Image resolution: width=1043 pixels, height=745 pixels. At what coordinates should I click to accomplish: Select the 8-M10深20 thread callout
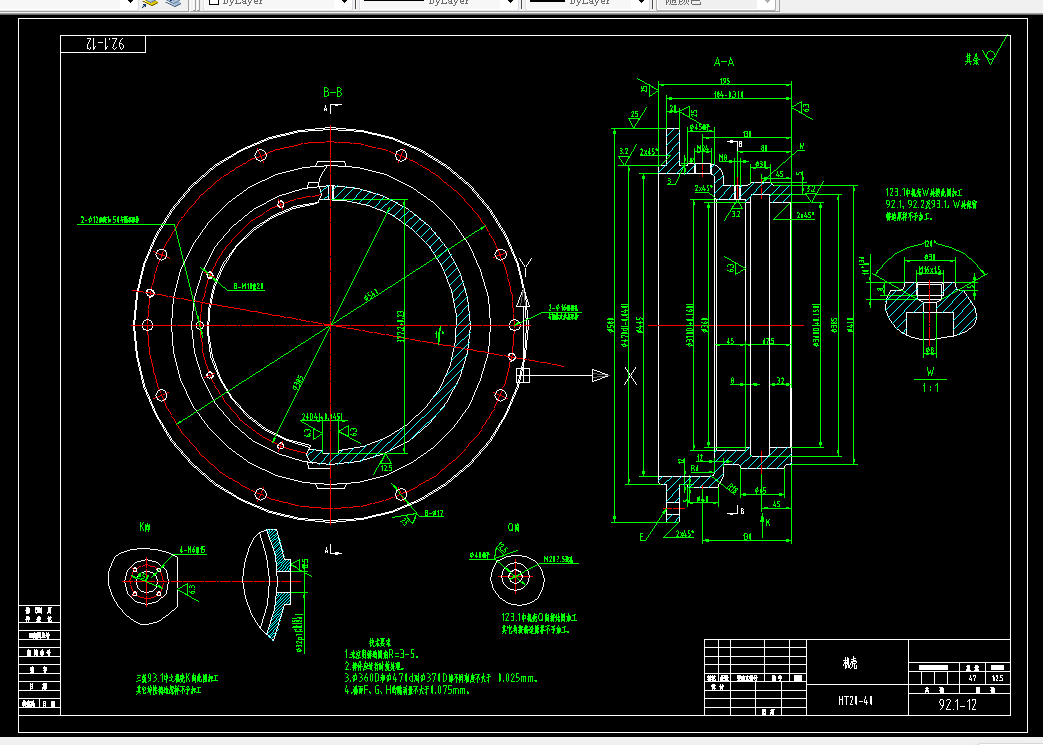pos(248,287)
